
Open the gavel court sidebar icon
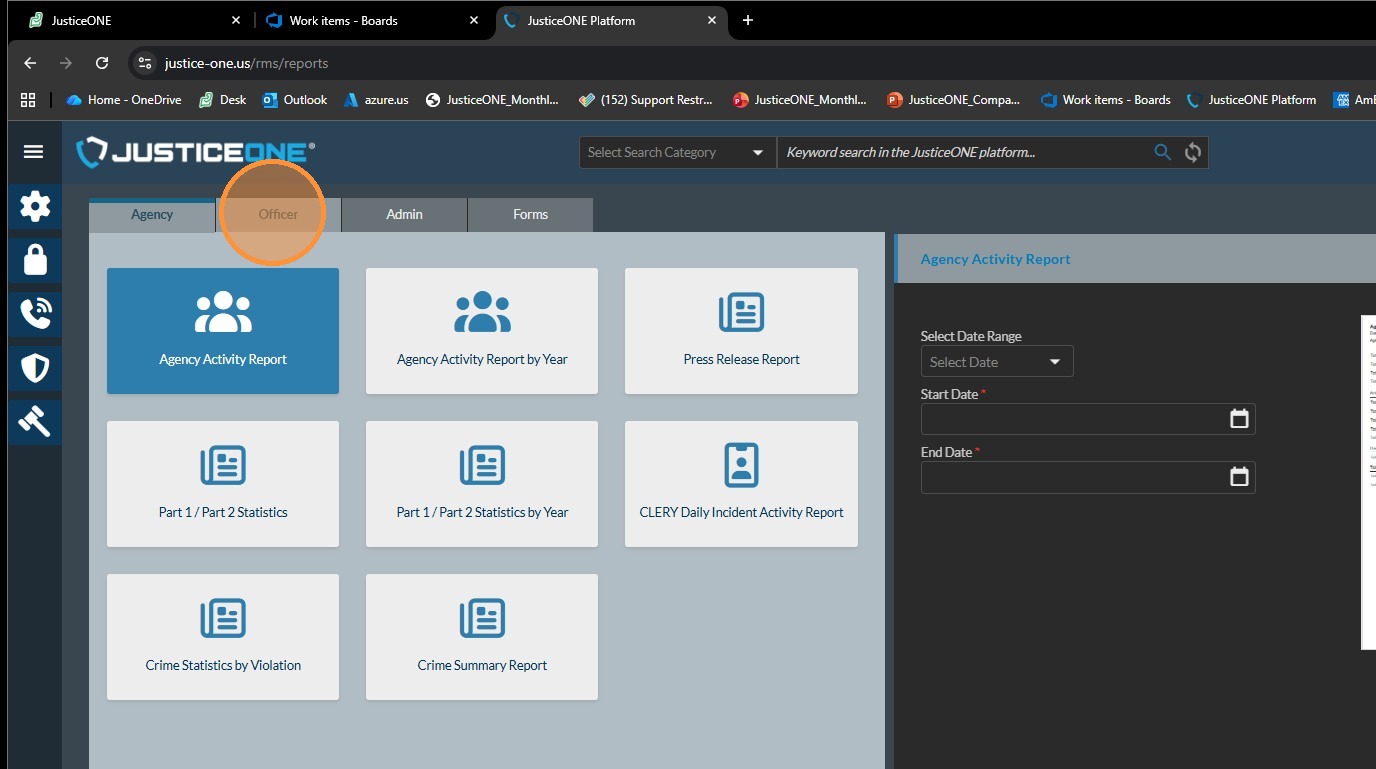35,421
